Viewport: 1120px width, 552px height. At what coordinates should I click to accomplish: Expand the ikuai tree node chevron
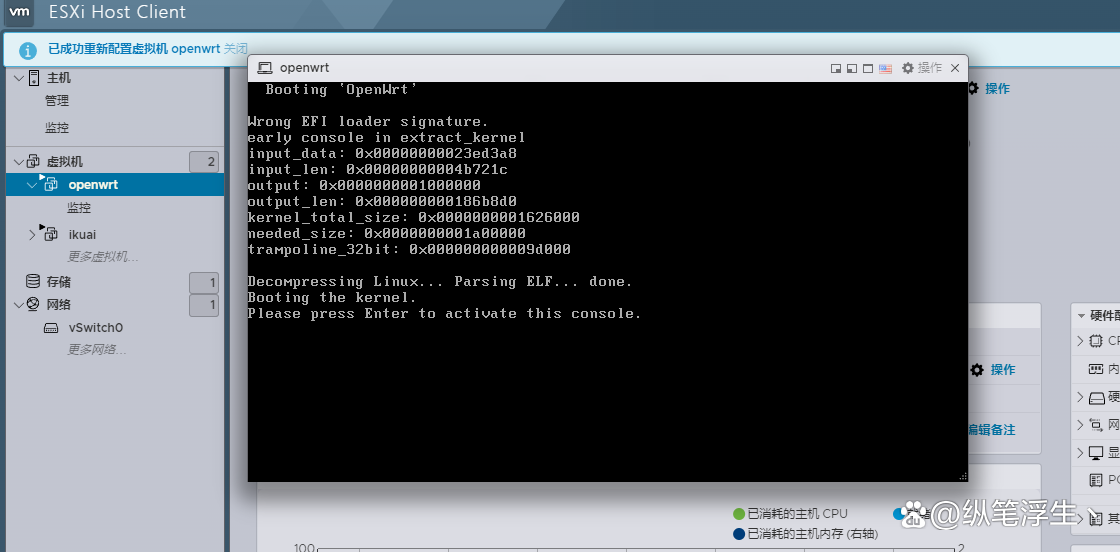click(31, 234)
